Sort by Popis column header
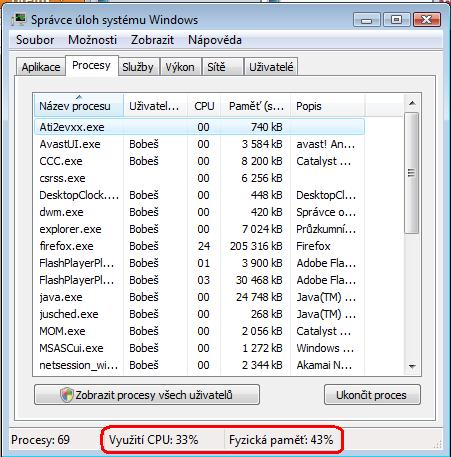The width and height of the screenshot is (451, 457). [x=328, y=106]
